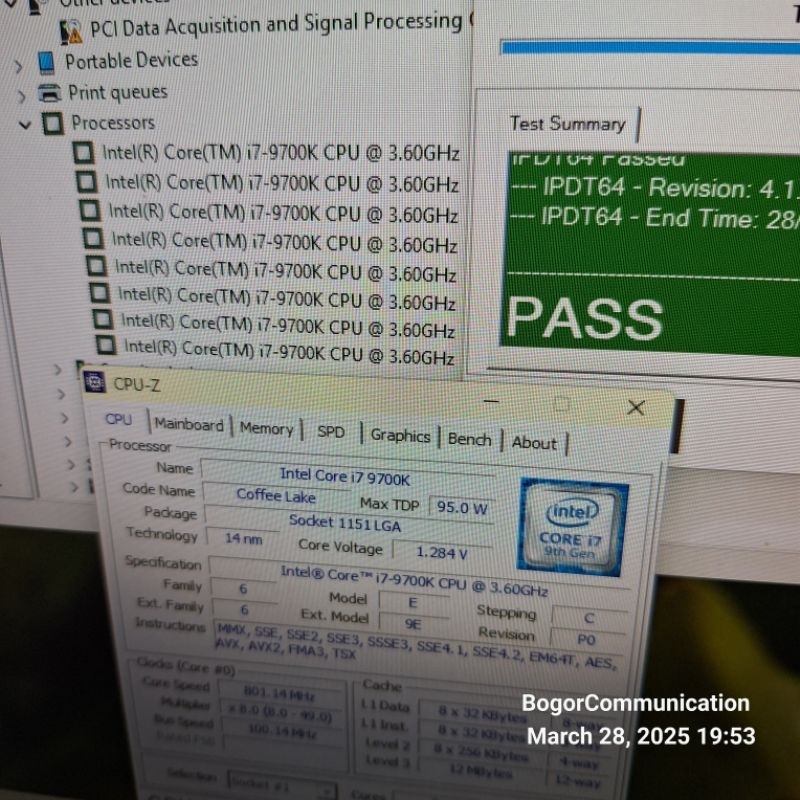Screen dimensions: 800x800
Task: Minimize the CPU-Z window
Action: tap(491, 402)
